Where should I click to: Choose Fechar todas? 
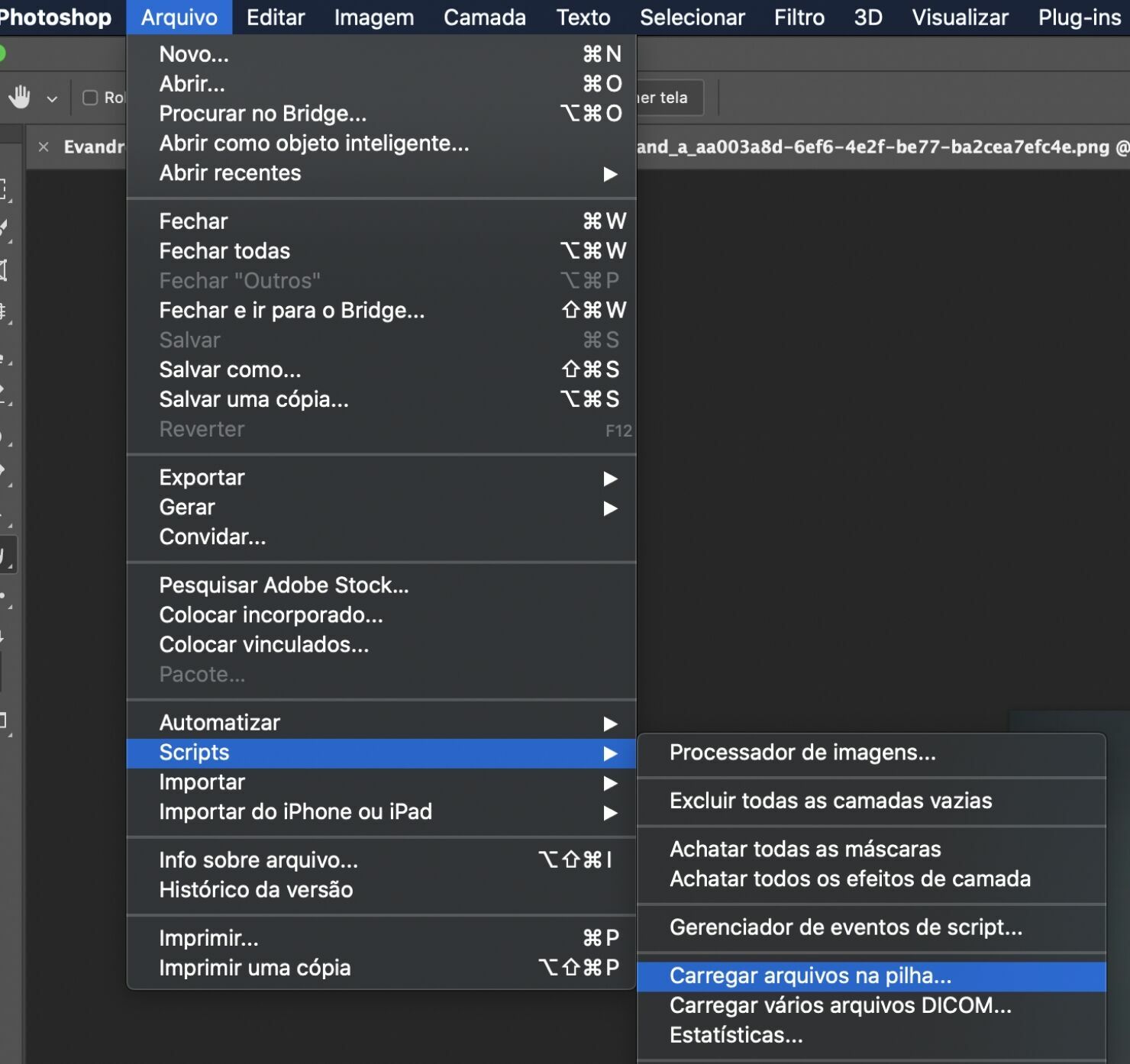click(x=381, y=251)
